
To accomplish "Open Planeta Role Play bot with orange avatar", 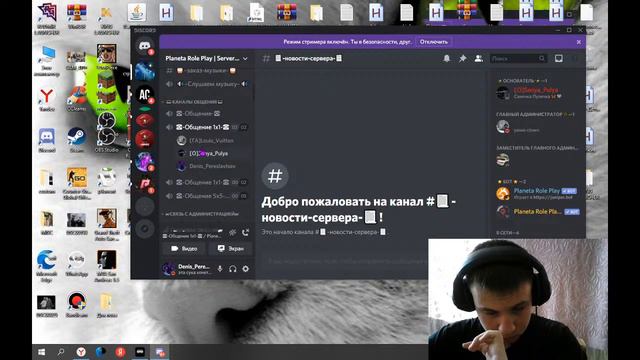I will click(536, 193).
